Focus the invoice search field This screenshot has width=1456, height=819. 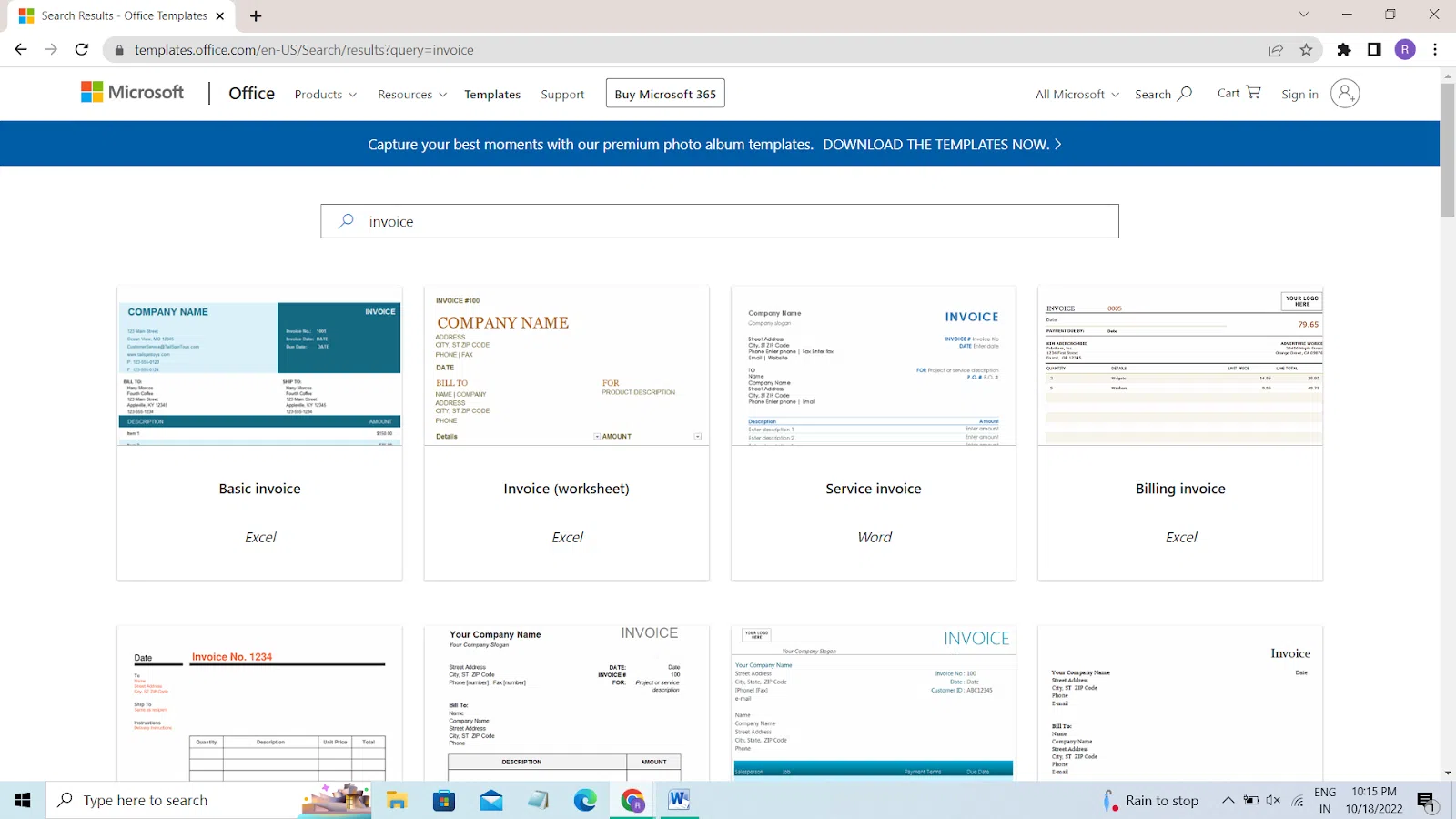click(x=719, y=221)
